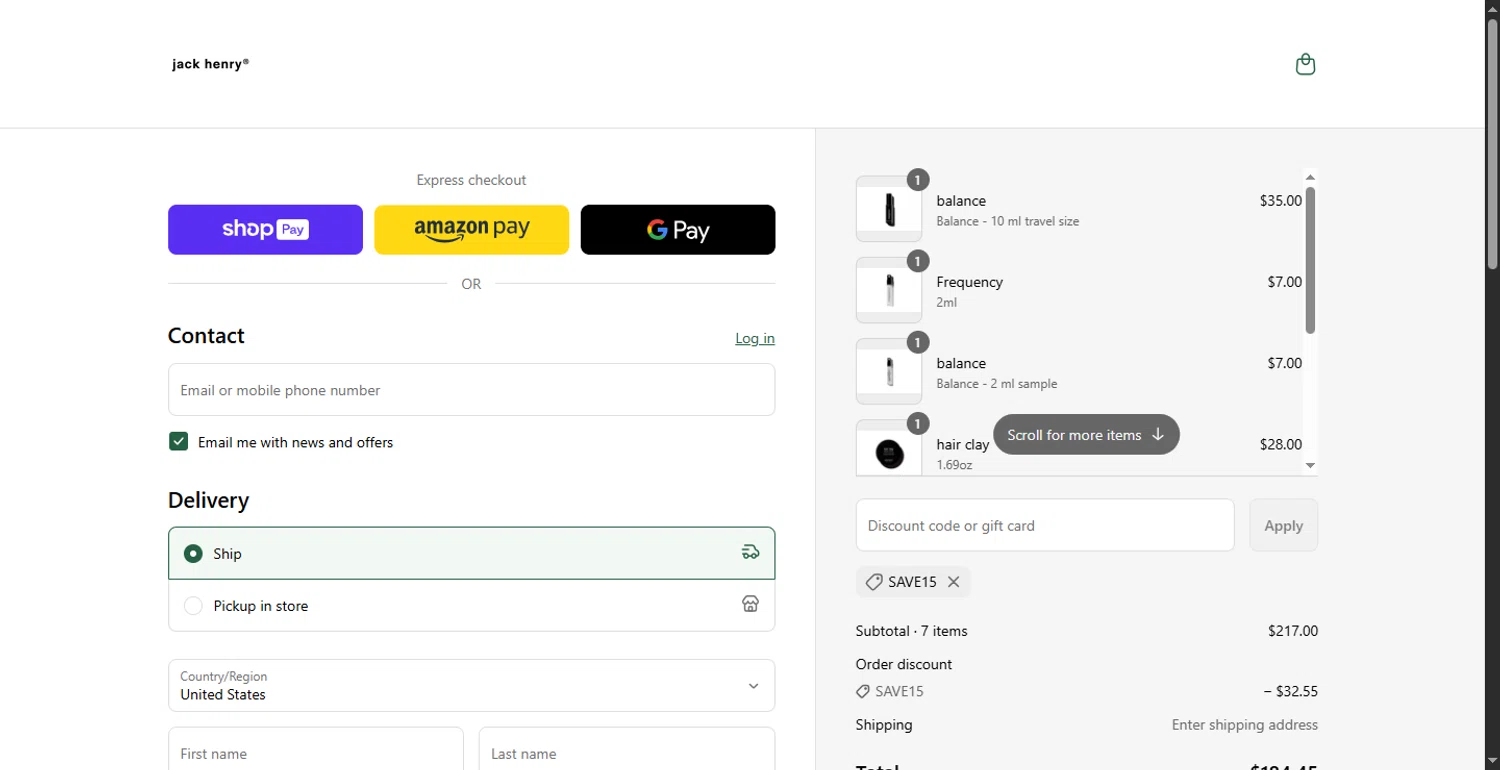
Task: Click the page scrollbar up arrow
Action: coord(1492,8)
